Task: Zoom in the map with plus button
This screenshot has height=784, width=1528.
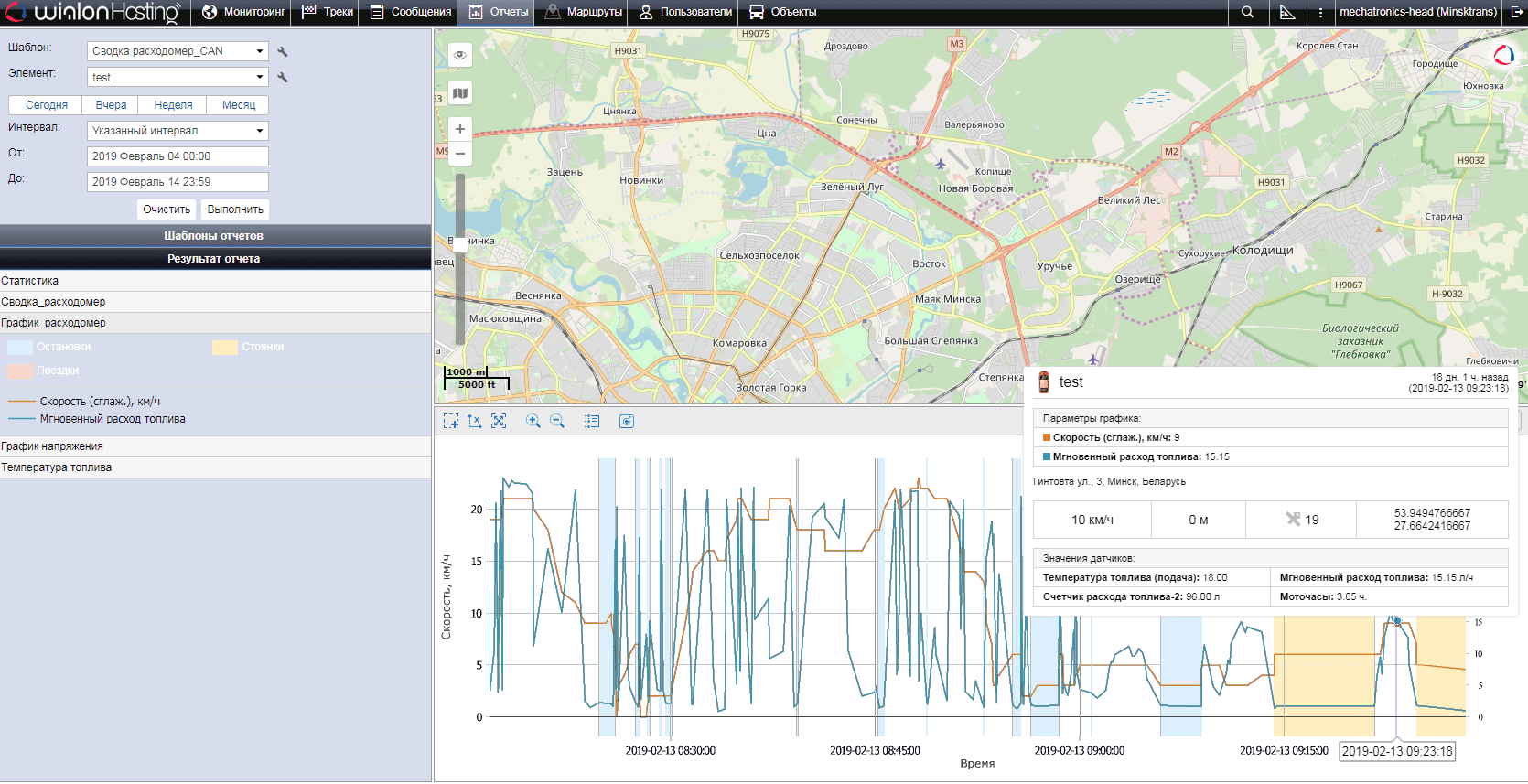Action: (x=460, y=129)
